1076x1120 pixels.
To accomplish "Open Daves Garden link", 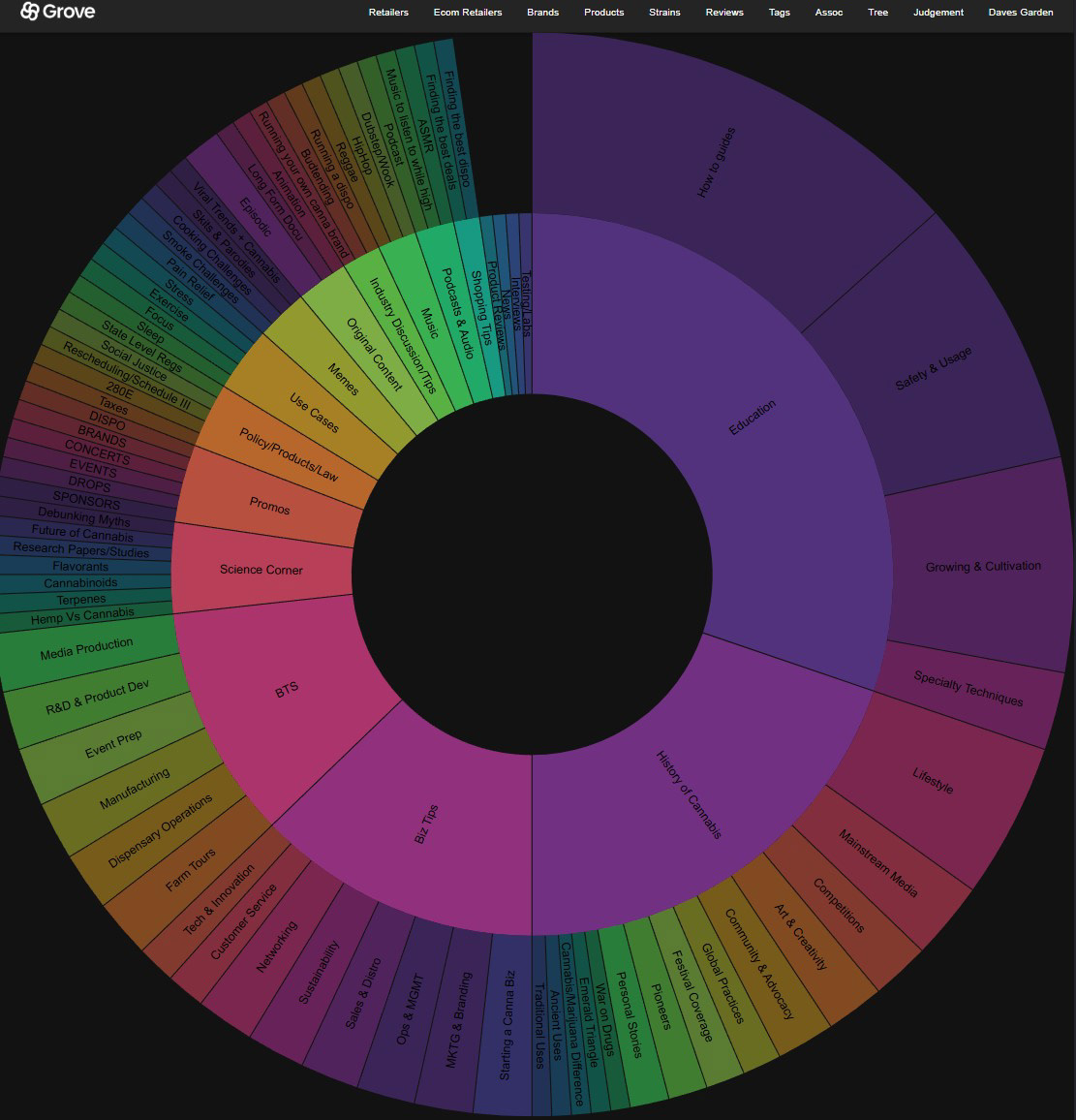I will pos(1020,13).
